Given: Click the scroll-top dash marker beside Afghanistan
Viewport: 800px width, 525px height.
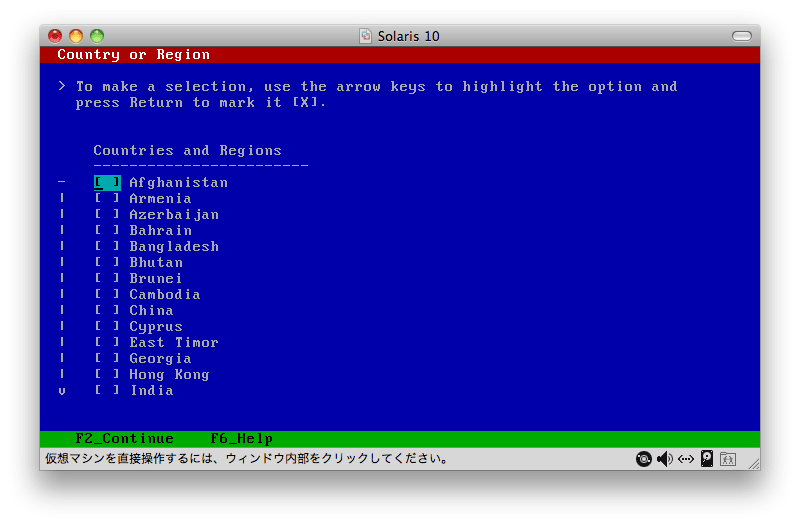Looking at the screenshot, I should (x=62, y=183).
